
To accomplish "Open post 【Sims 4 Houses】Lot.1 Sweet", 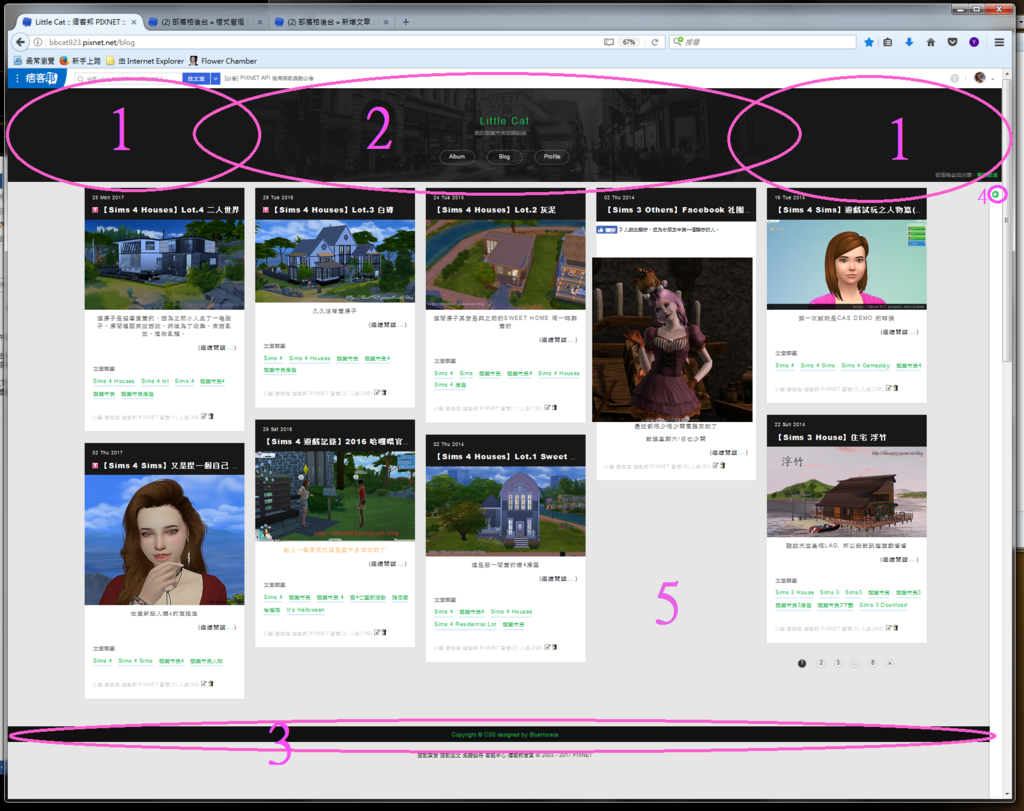I will point(505,456).
